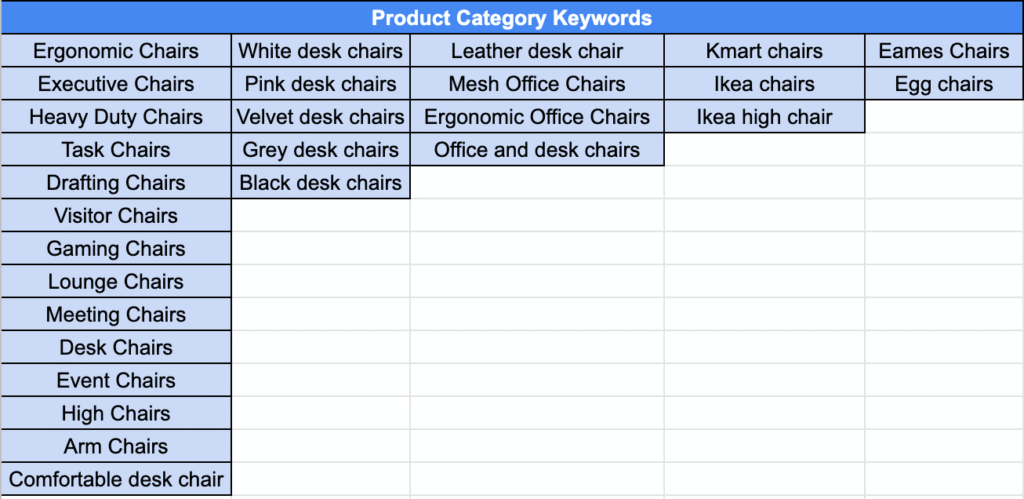The height and width of the screenshot is (499, 1024).
Task: Select the Office and desk chairs cell
Action: (537, 150)
